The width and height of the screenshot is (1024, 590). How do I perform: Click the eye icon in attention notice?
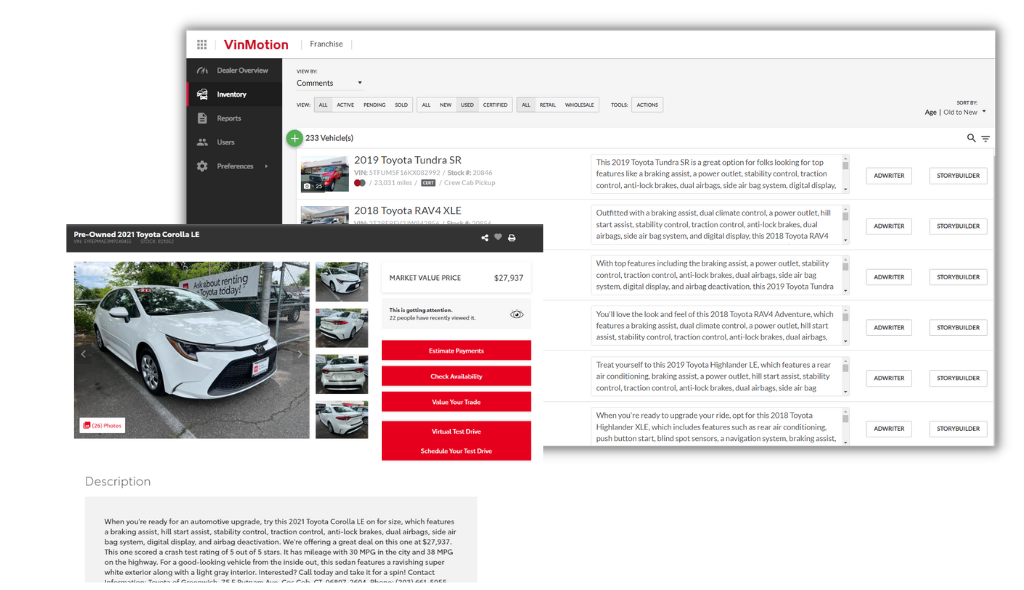[x=517, y=314]
